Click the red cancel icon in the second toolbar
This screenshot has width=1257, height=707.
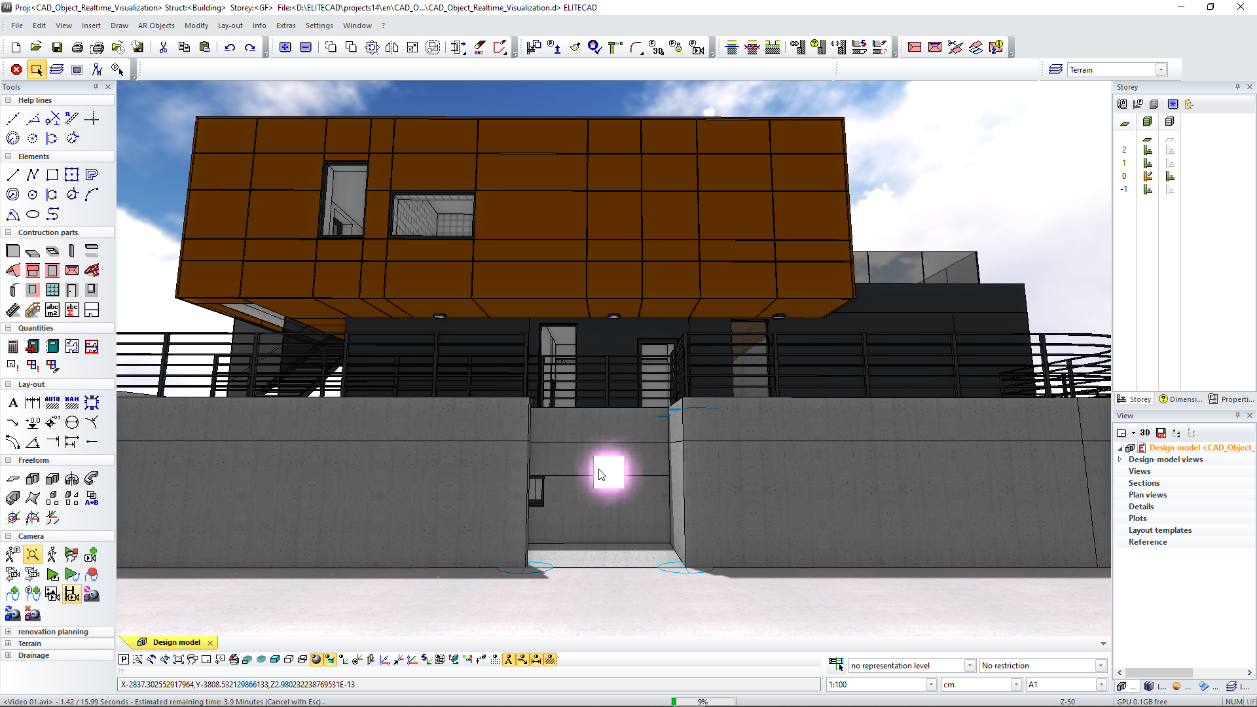pos(15,69)
